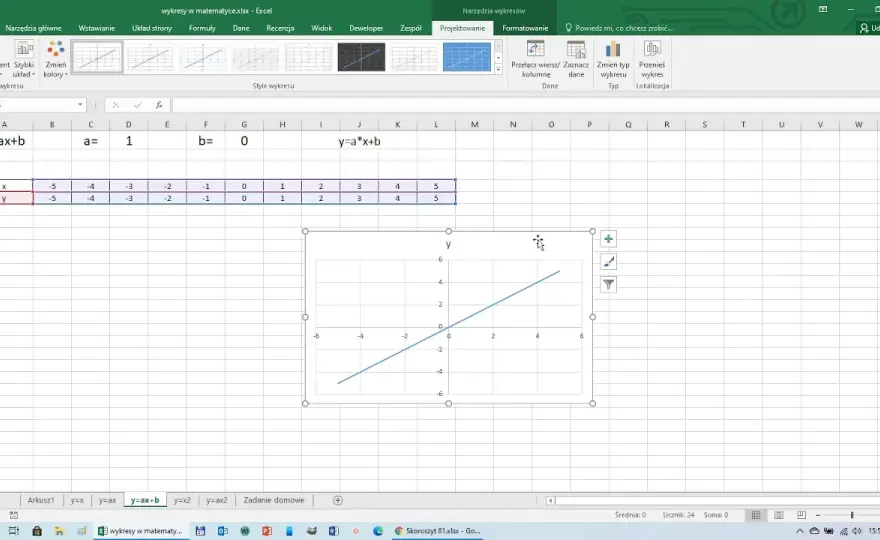Apply the blue background chart style
The height and width of the screenshot is (540, 880).
(x=467, y=57)
